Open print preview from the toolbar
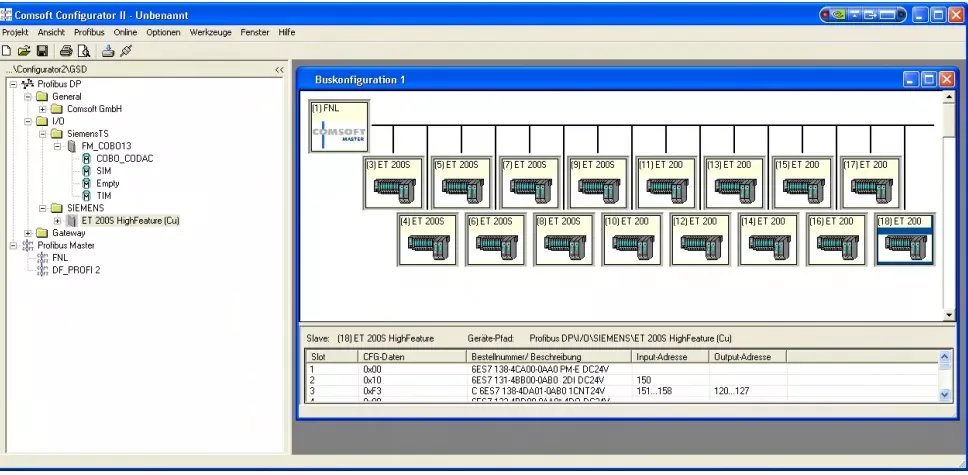Screen dimensions: 968x475 pos(83,51)
